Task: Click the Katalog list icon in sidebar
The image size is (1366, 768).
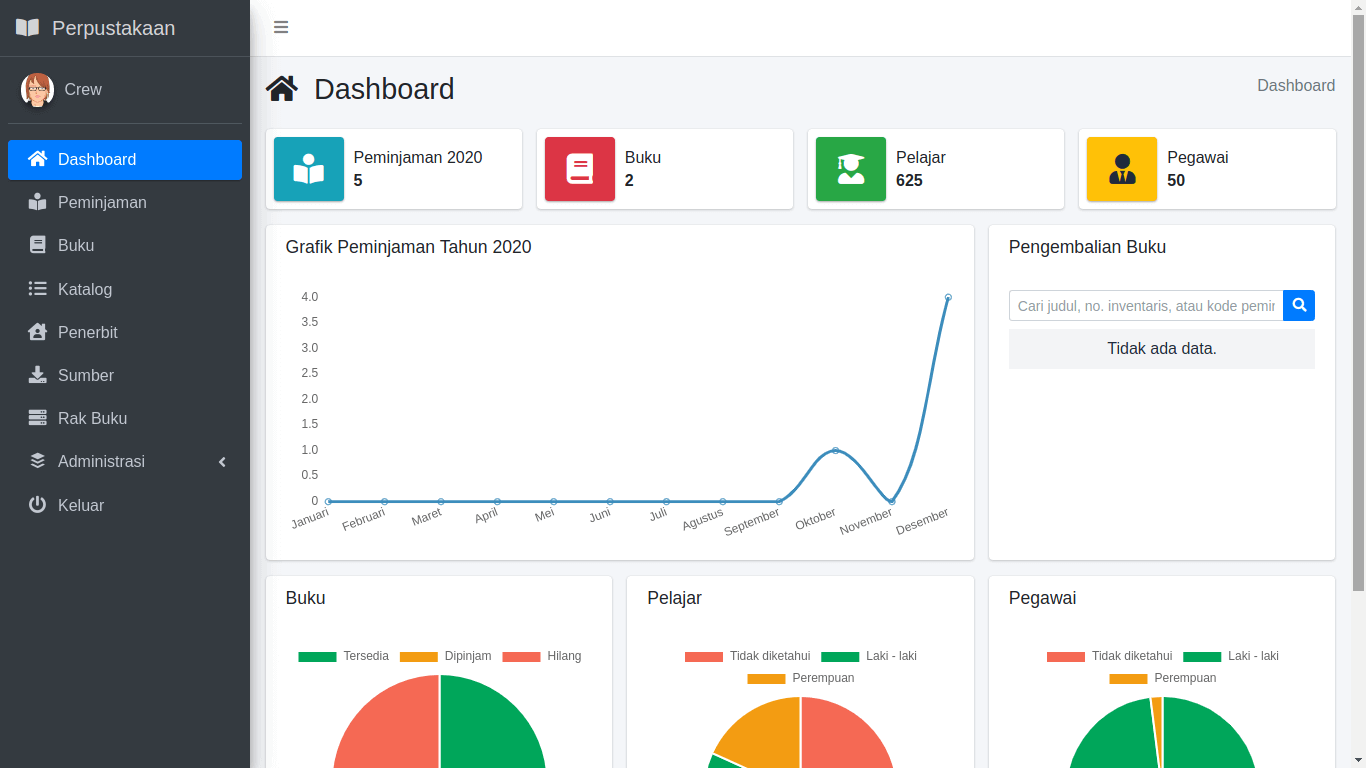Action: pyautogui.click(x=38, y=289)
